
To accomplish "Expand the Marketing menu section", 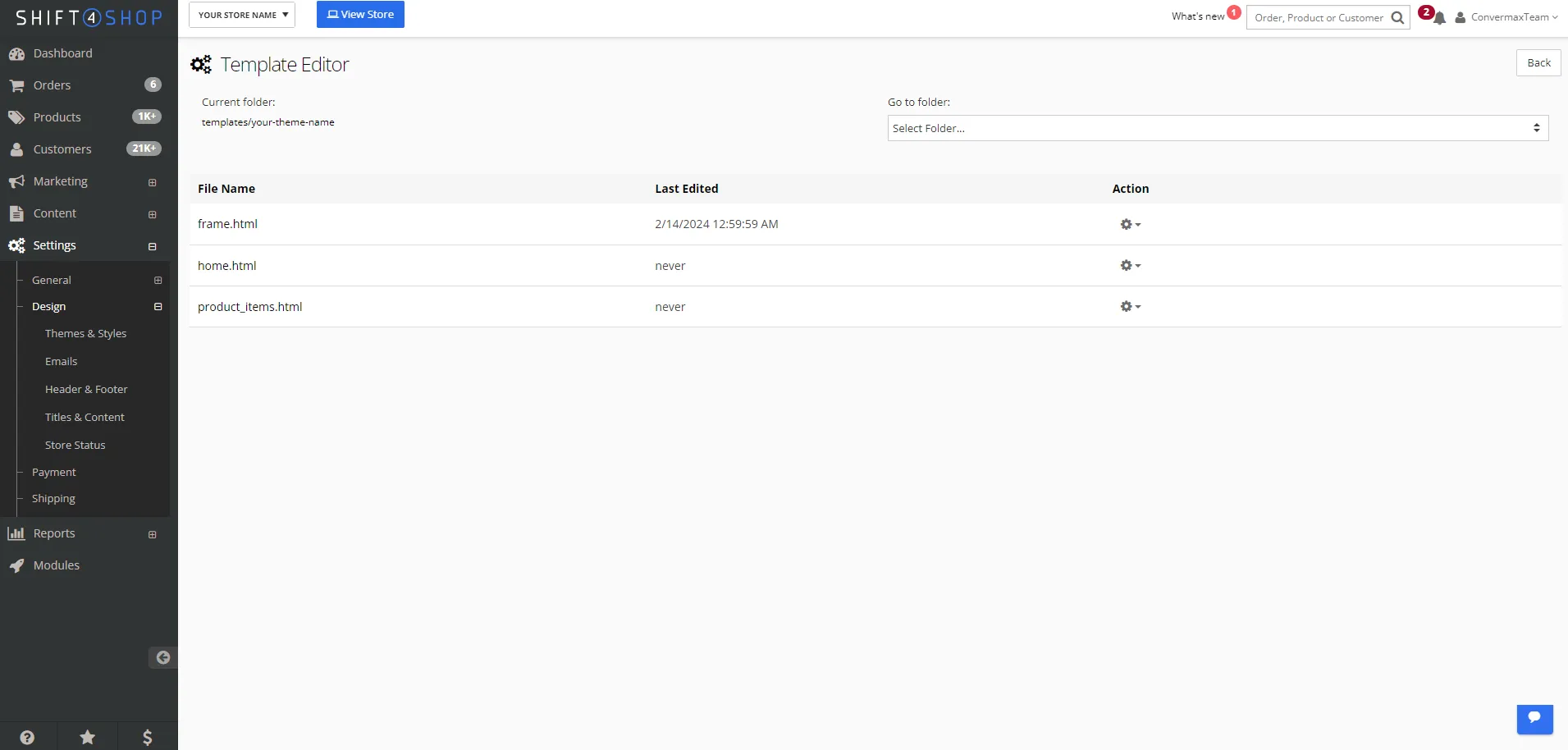I will coord(152,182).
